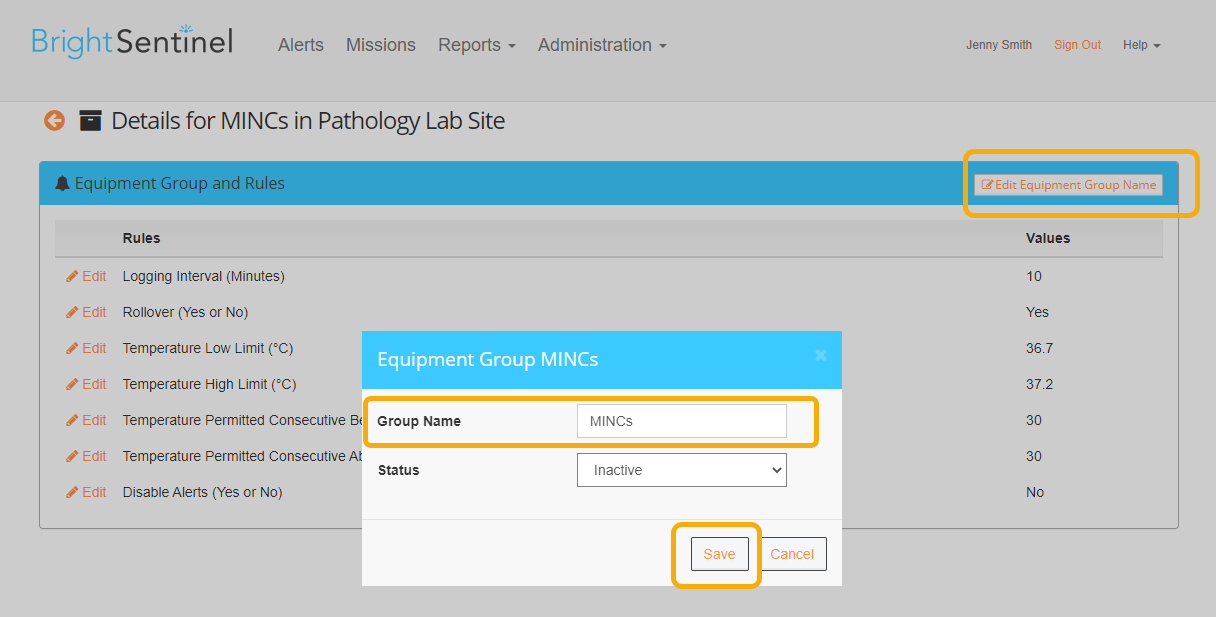The image size is (1216, 617).
Task: Edit the Temperature High Limit rule
Action: coord(86,384)
